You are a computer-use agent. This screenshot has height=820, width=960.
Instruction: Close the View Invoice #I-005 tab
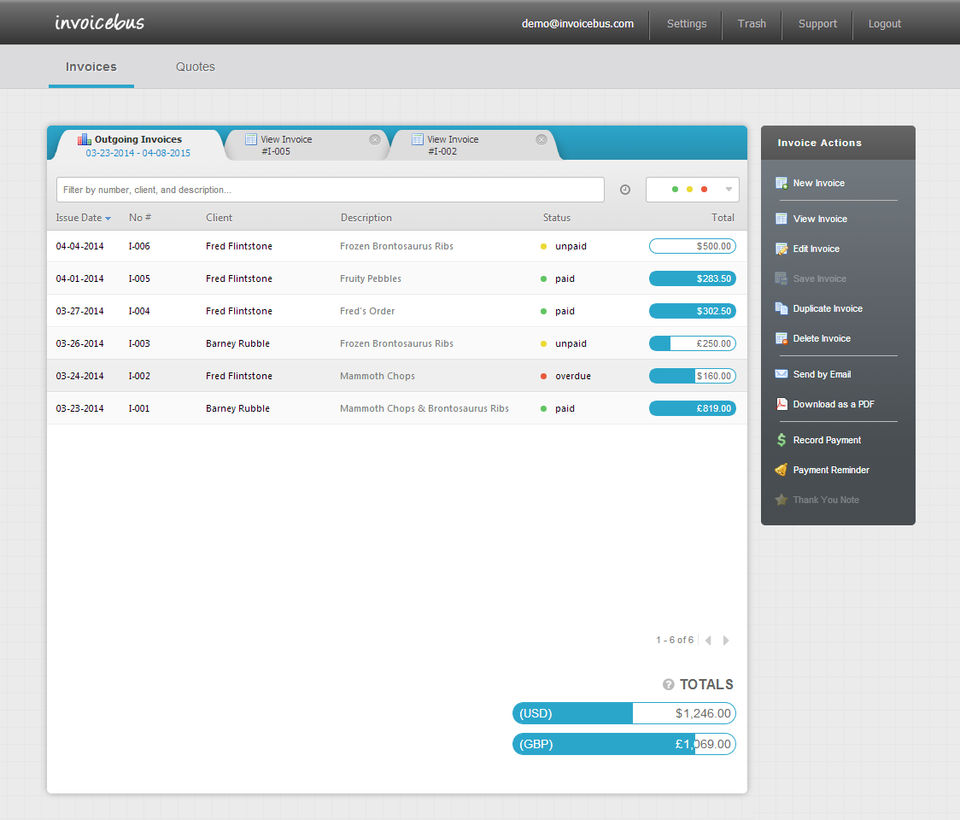(375, 140)
